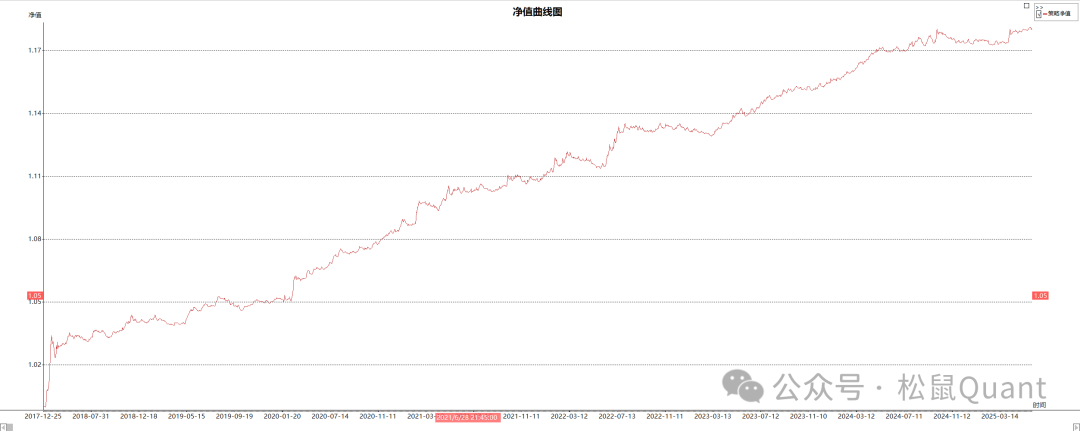Select the 2017-12-25 date on the axis

point(43,416)
